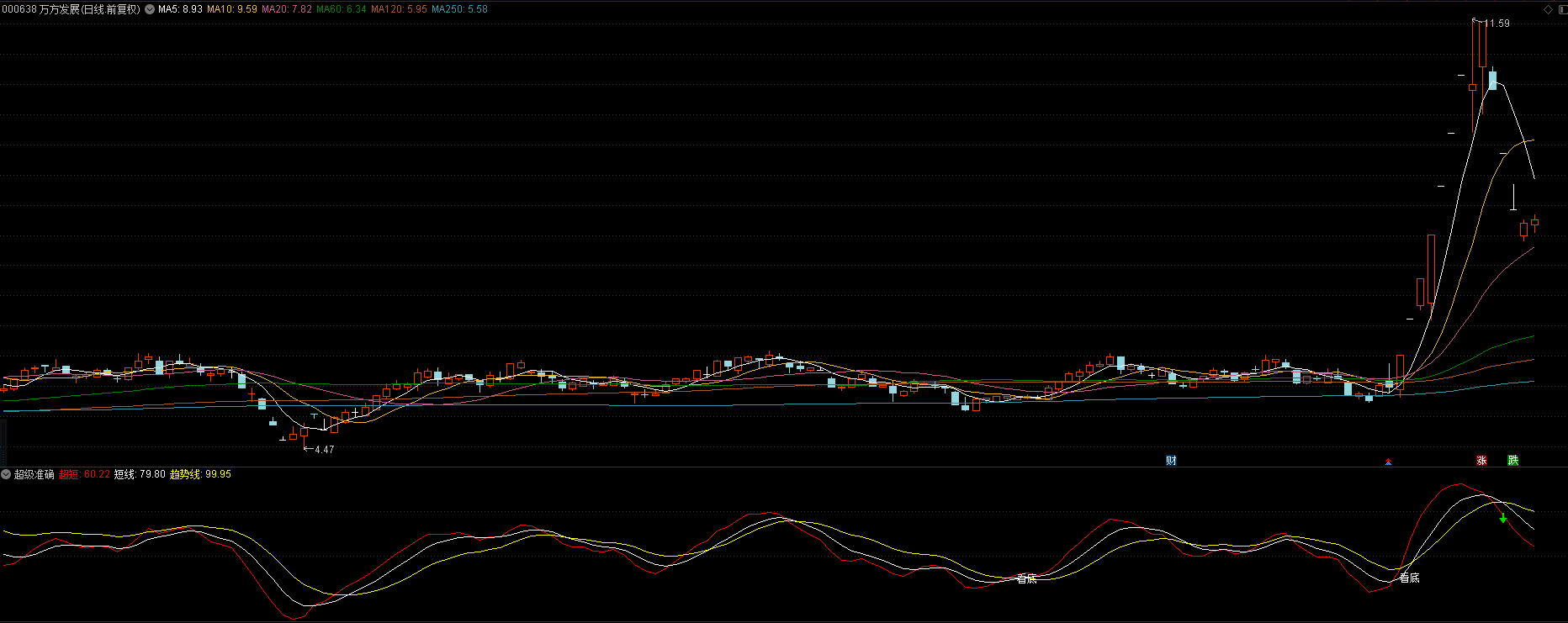This screenshot has height=623, width=1568.
Task: Click the MA10: 9.59 label
Action: [232, 9]
